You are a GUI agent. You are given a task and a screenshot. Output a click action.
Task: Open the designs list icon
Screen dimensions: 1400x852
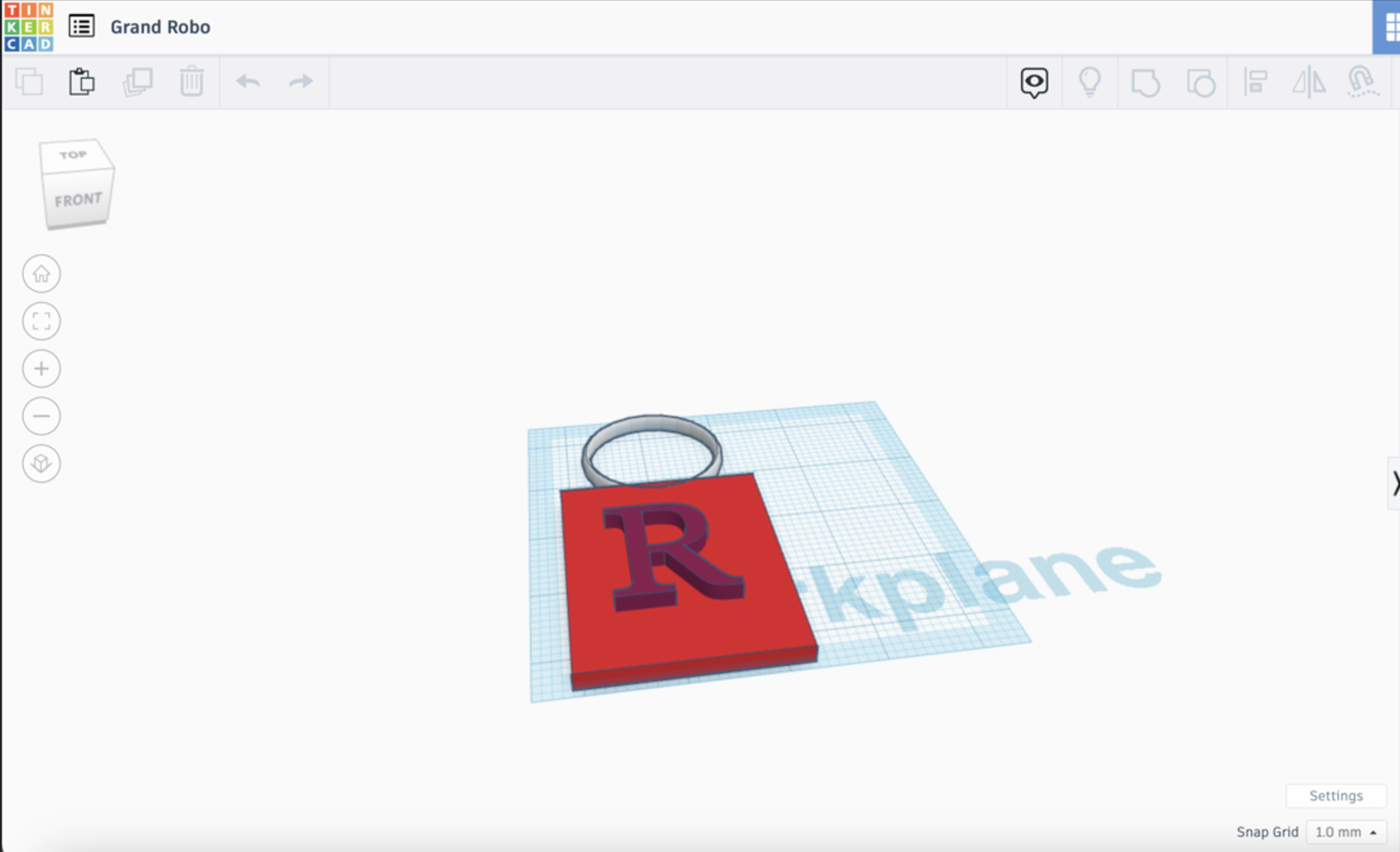click(x=82, y=26)
